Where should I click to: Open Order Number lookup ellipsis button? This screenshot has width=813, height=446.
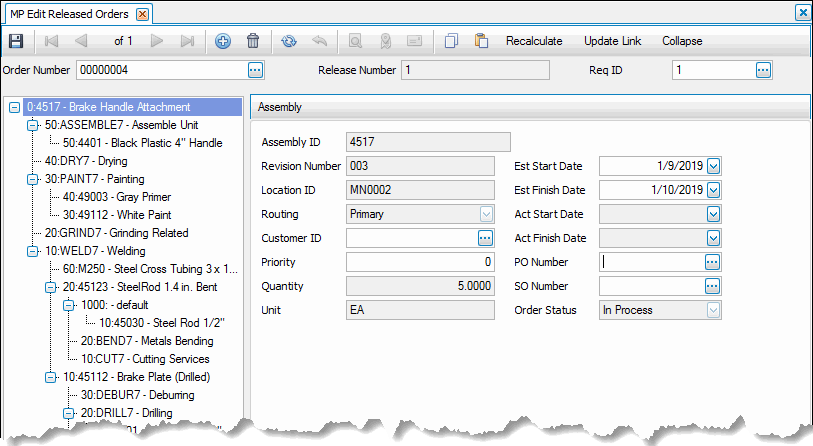(x=255, y=70)
